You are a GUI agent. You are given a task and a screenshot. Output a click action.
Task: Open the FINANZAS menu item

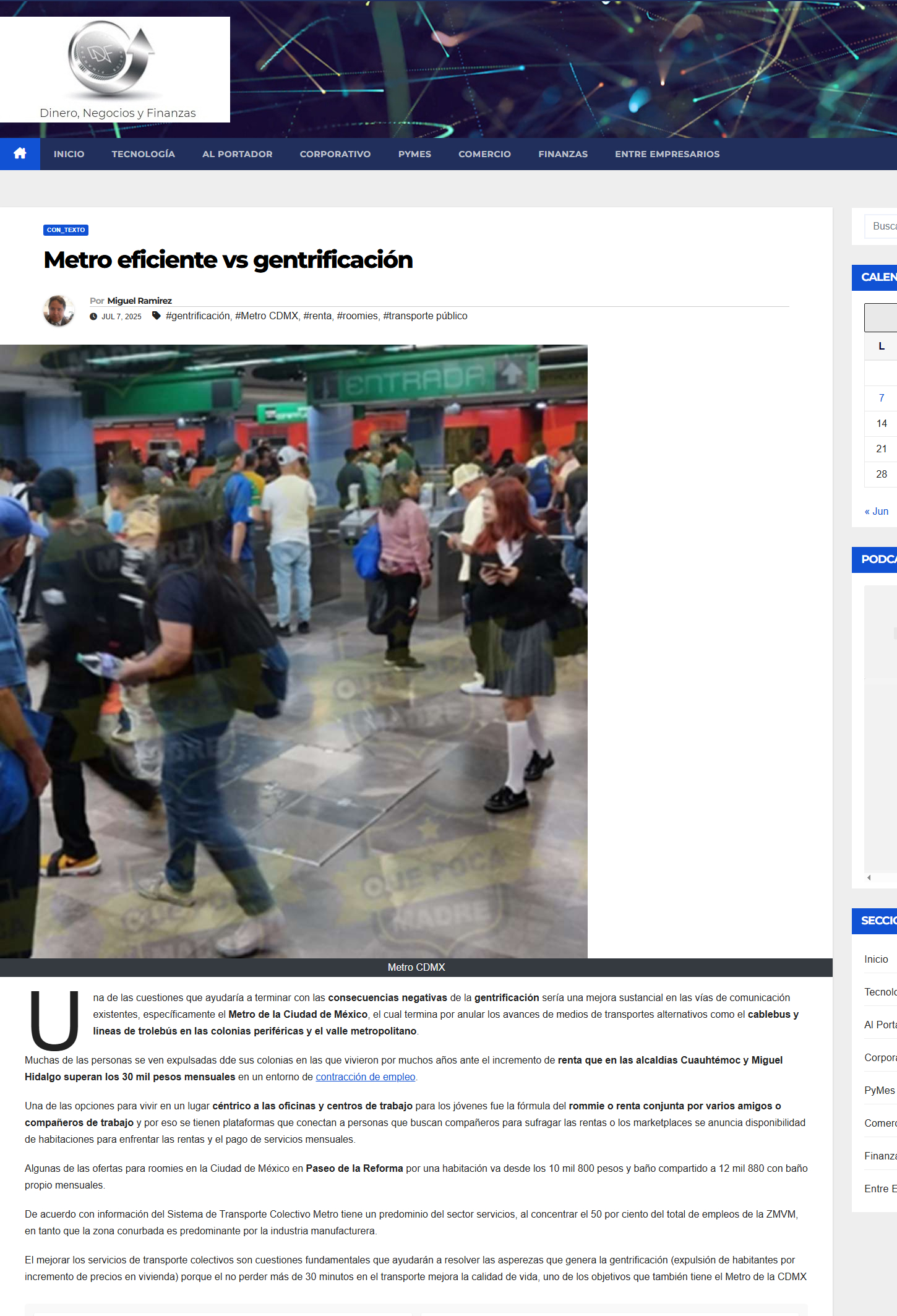click(x=563, y=154)
